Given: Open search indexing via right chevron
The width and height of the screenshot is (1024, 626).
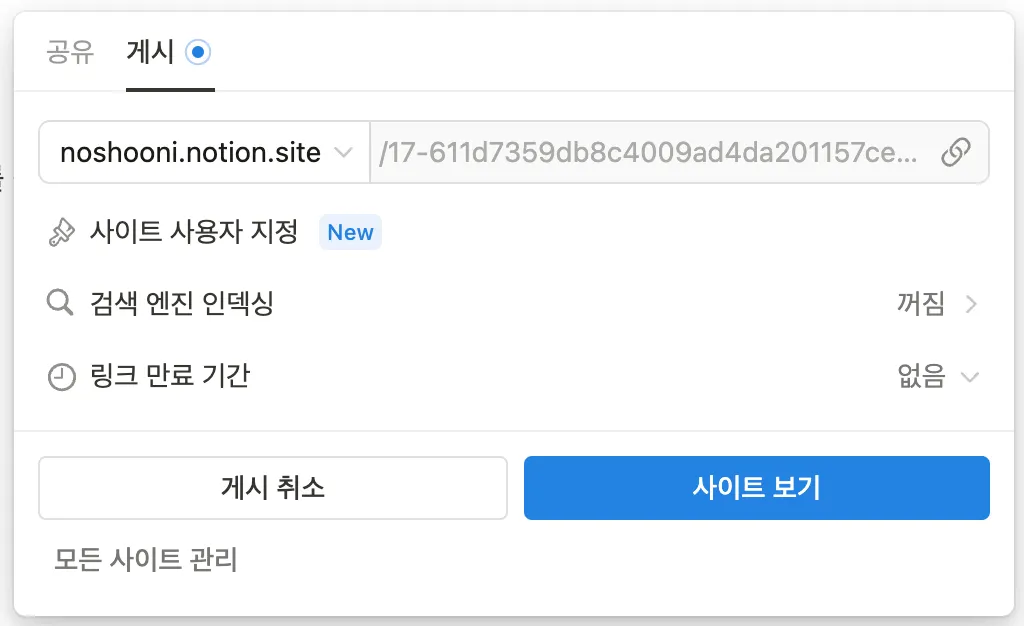Looking at the screenshot, I should click(970, 305).
